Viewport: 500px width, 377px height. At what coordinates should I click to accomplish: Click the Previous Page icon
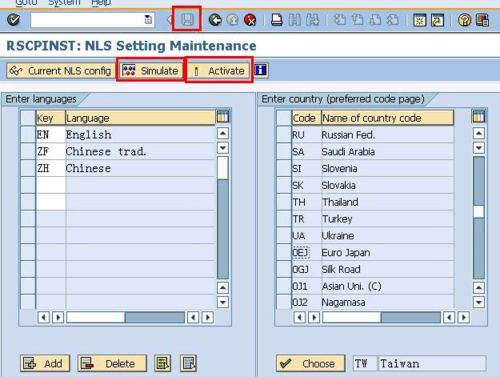[358, 20]
